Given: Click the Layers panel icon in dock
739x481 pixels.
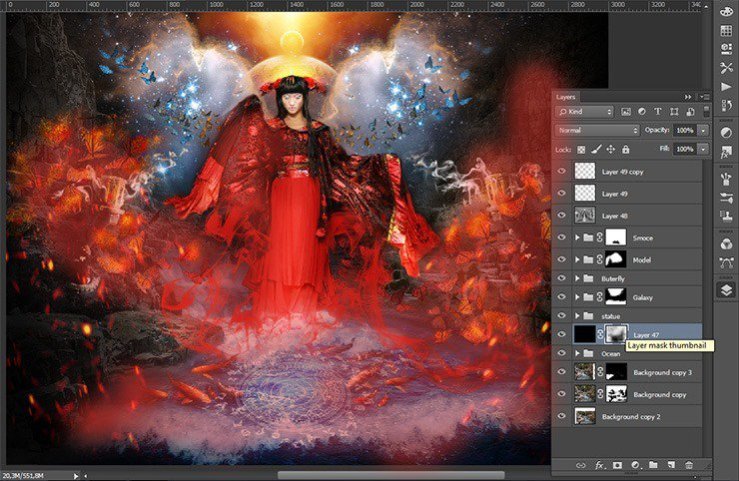Looking at the screenshot, I should 726,290.
